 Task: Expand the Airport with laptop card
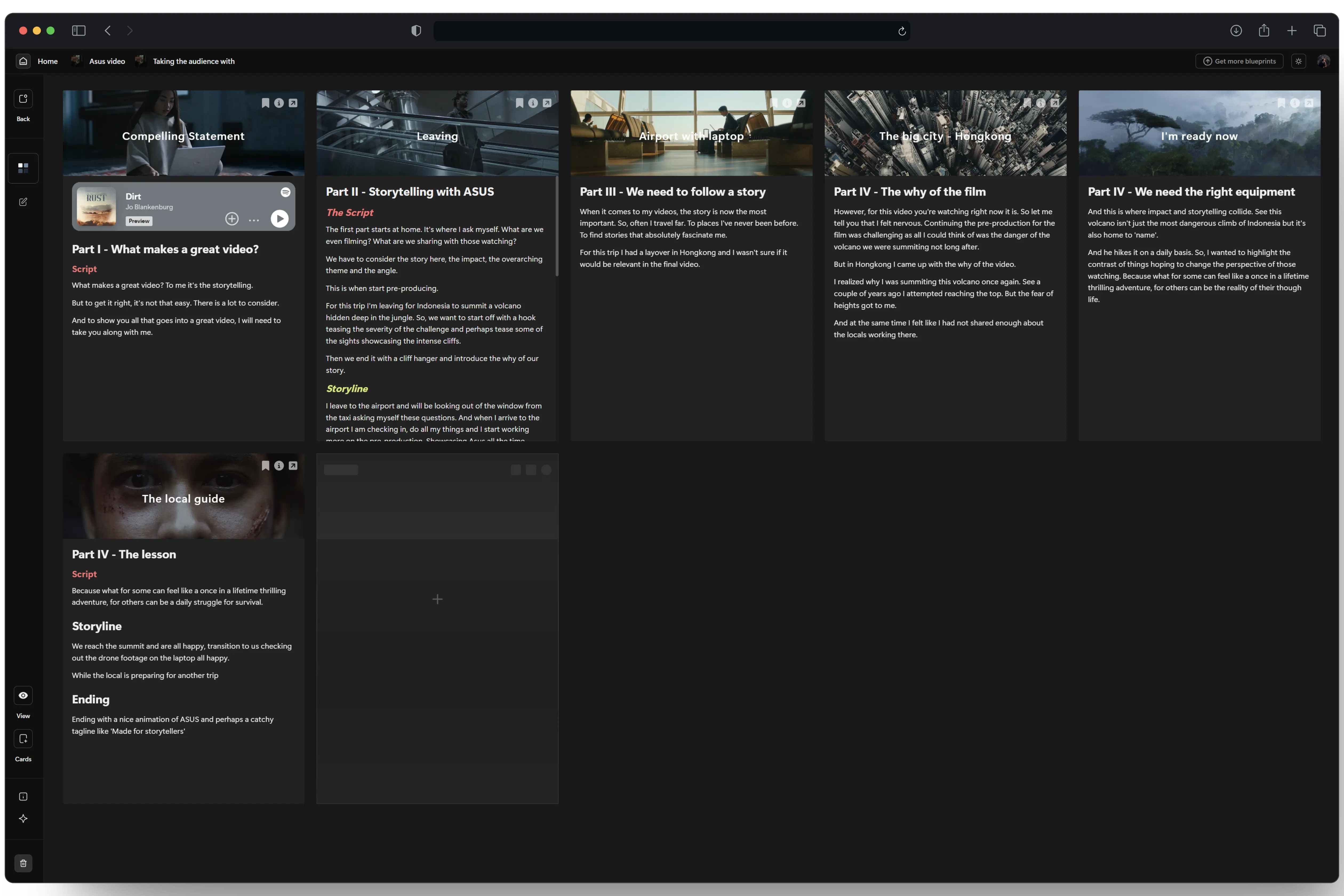(x=801, y=103)
